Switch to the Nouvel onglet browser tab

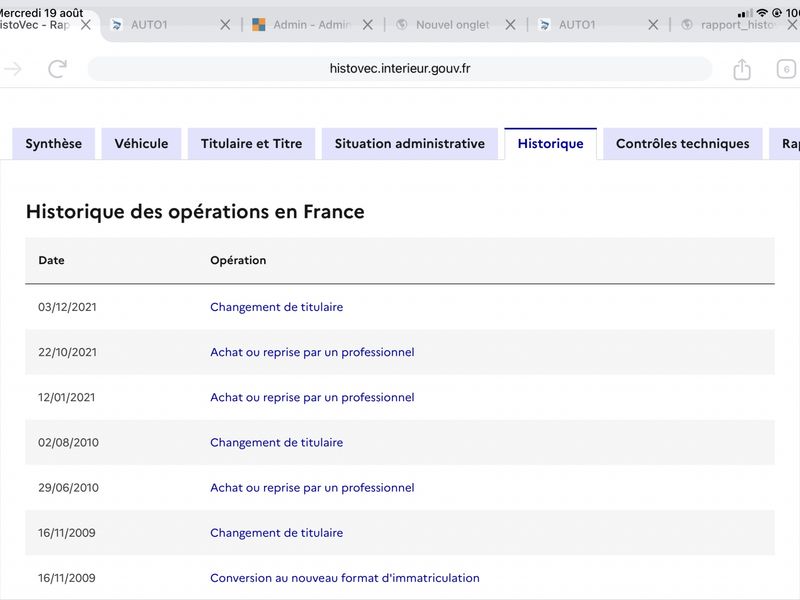(x=453, y=24)
